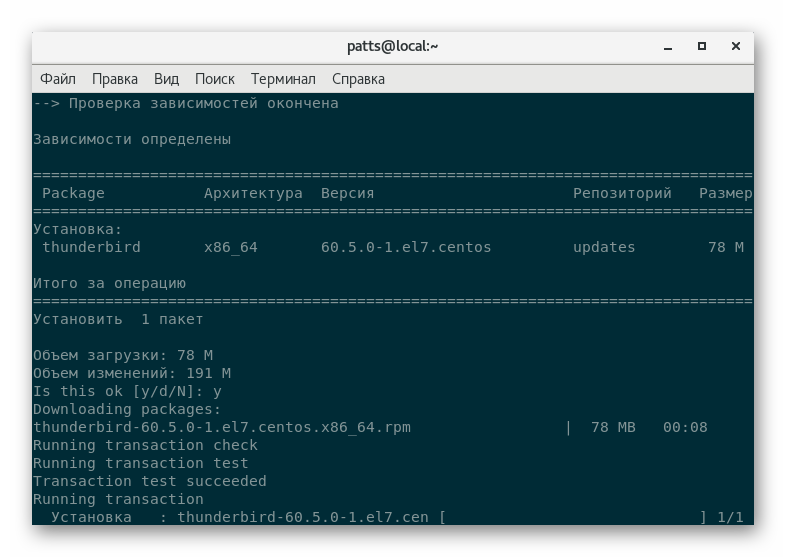Image resolution: width=786 pixels, height=557 pixels.
Task: Open the Правка menu
Action: pyautogui.click(x=115, y=79)
